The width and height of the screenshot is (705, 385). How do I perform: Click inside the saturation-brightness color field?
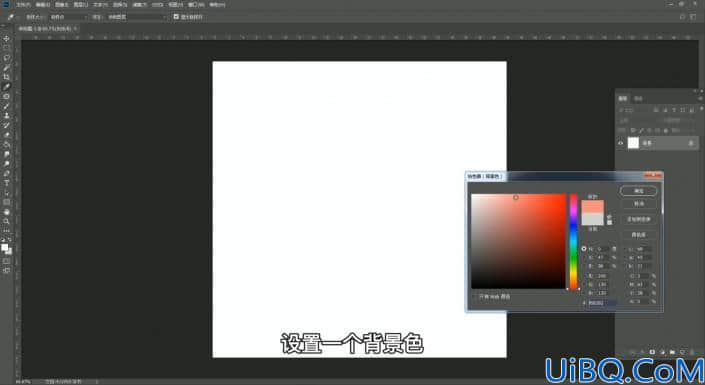pos(518,241)
